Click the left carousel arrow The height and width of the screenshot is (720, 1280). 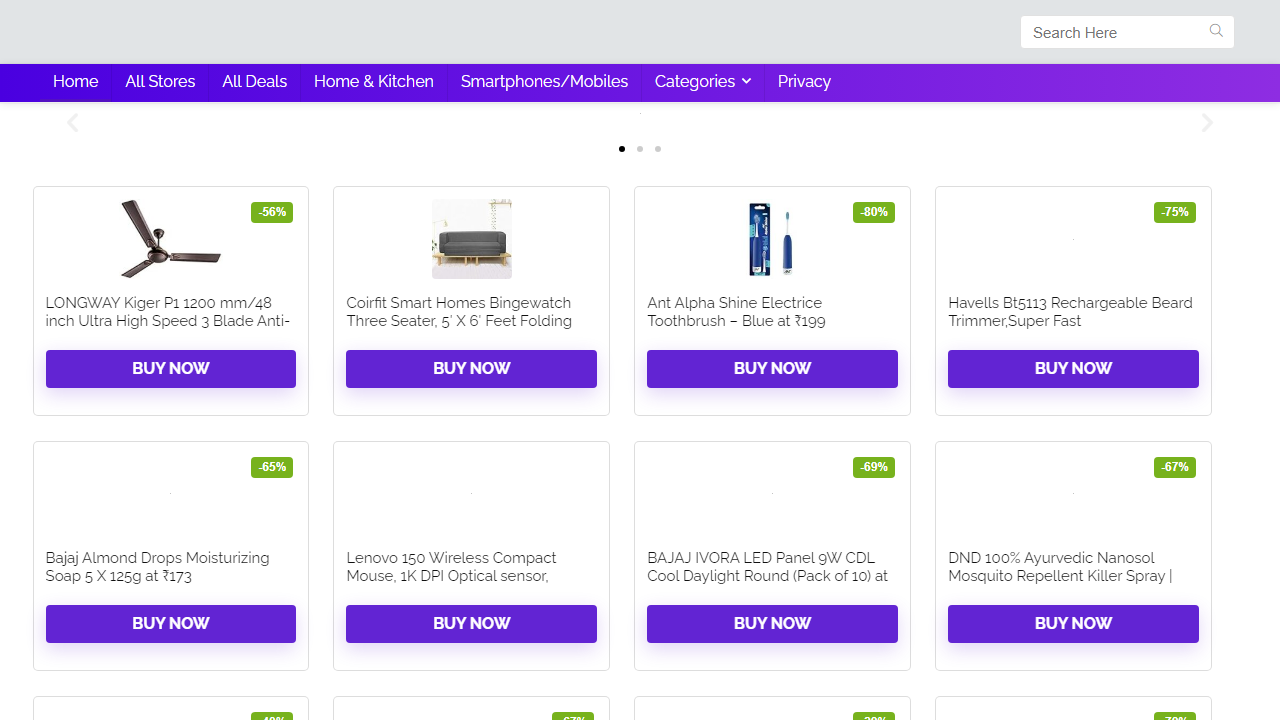click(72, 122)
